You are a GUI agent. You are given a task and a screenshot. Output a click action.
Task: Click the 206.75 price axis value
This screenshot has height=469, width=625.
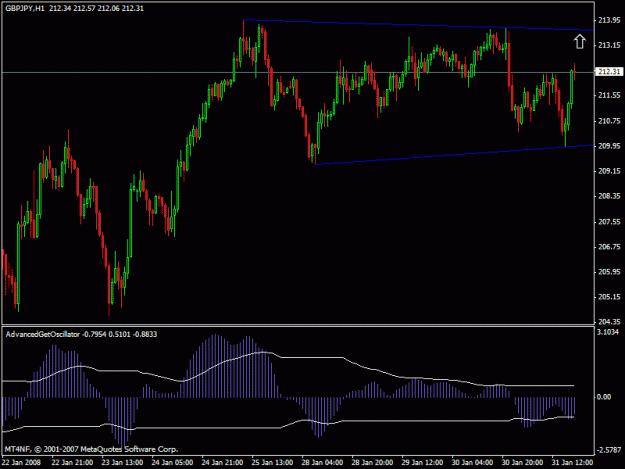click(609, 247)
